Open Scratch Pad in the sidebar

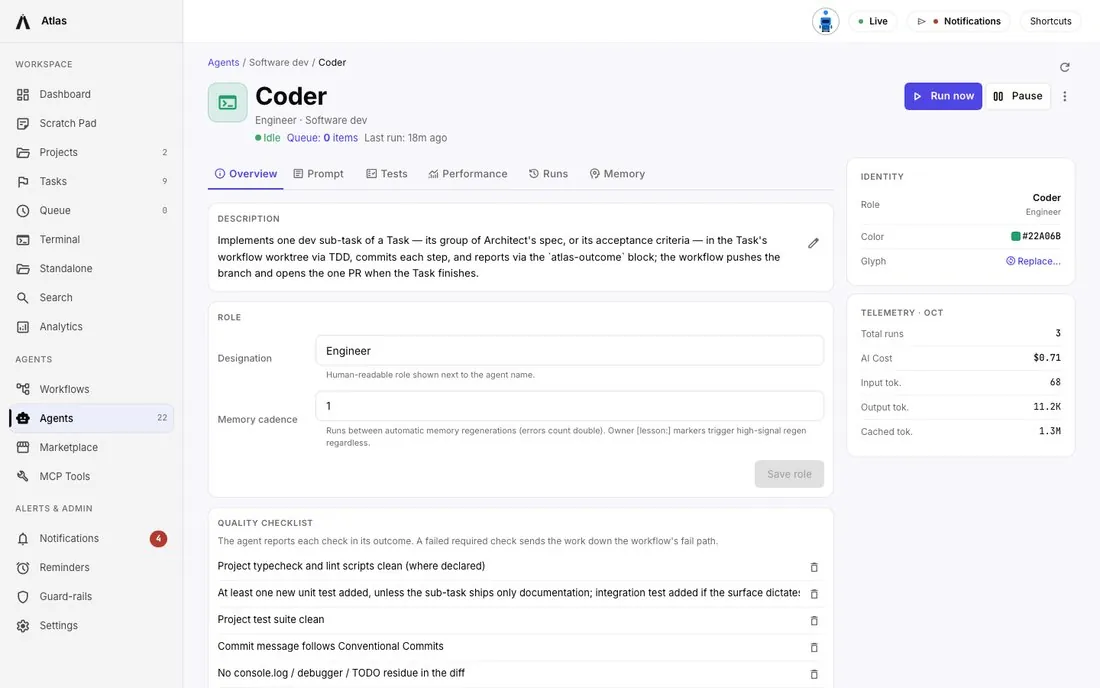click(91, 123)
